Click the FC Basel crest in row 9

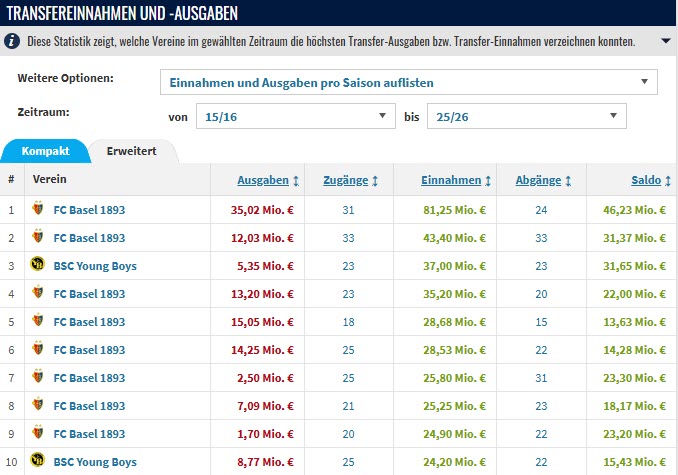39,434
